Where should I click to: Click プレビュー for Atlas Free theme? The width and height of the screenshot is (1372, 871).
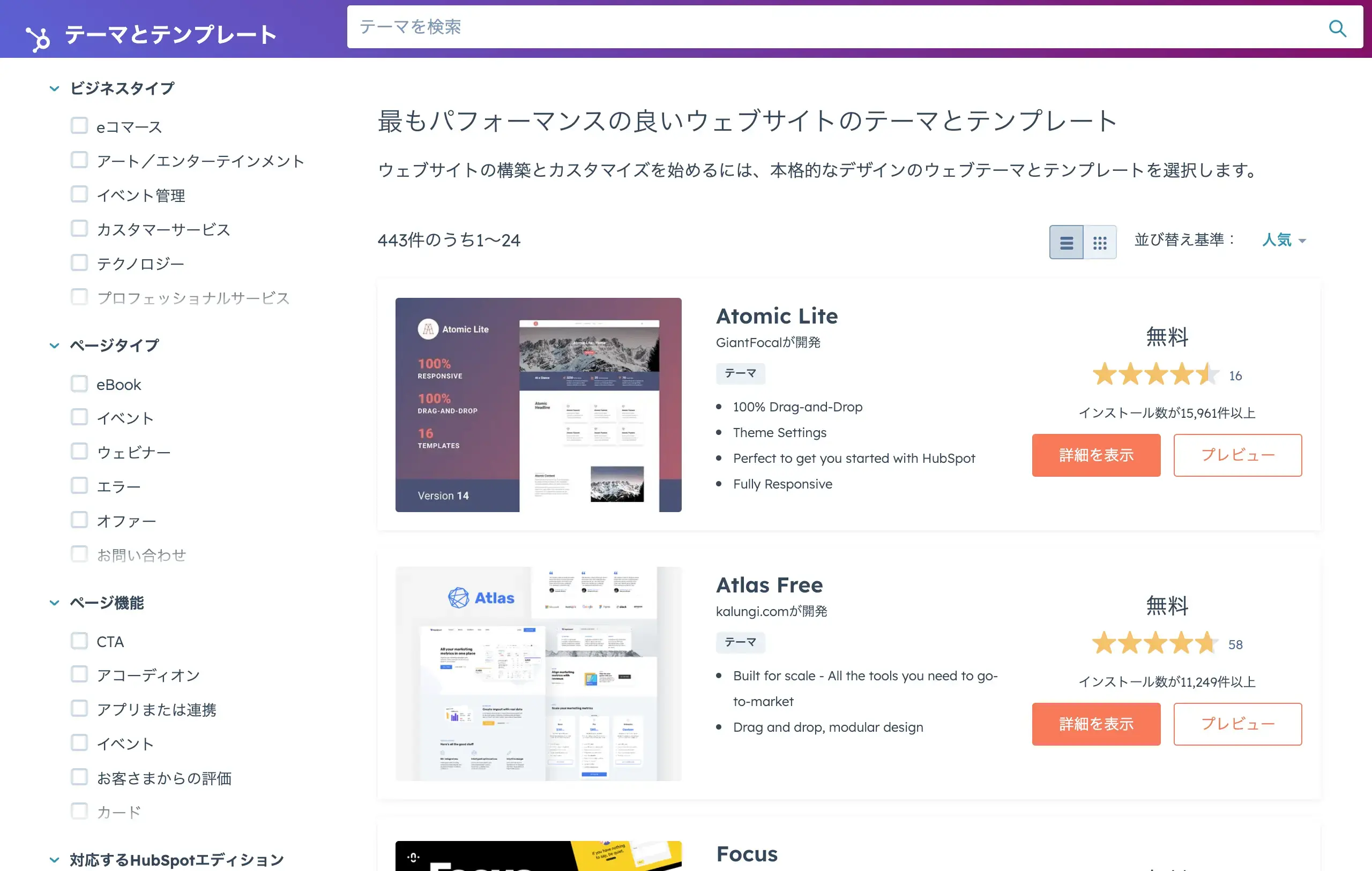point(1238,724)
